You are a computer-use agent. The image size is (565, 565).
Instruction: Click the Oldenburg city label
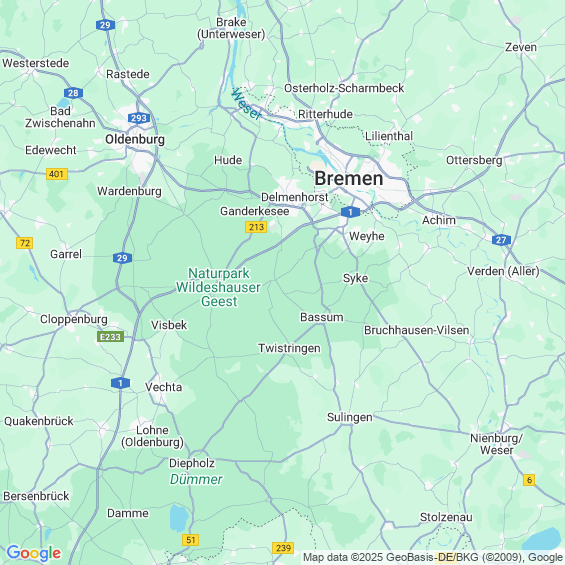coord(135,139)
